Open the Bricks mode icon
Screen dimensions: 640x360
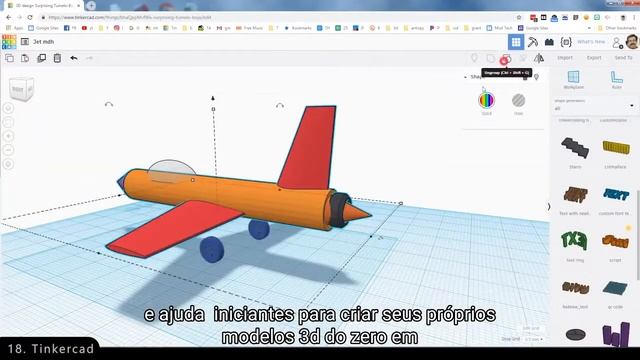coord(549,42)
